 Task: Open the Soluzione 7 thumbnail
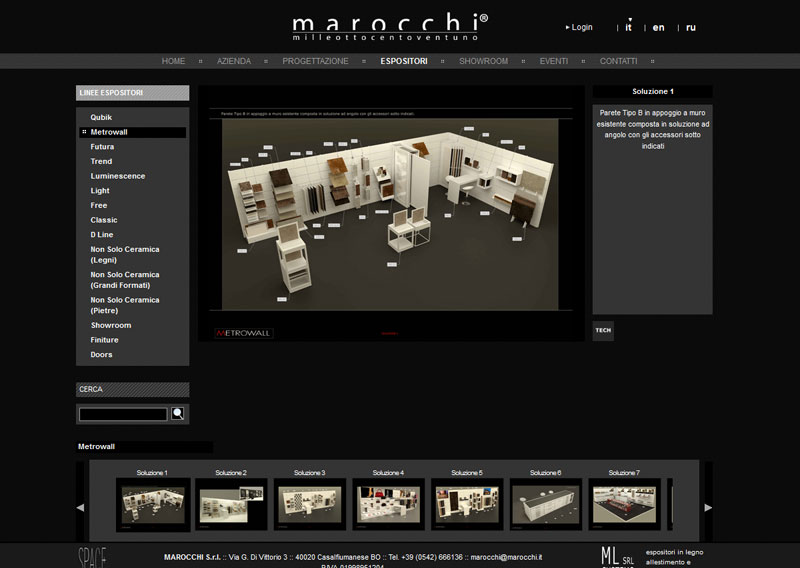[624, 505]
